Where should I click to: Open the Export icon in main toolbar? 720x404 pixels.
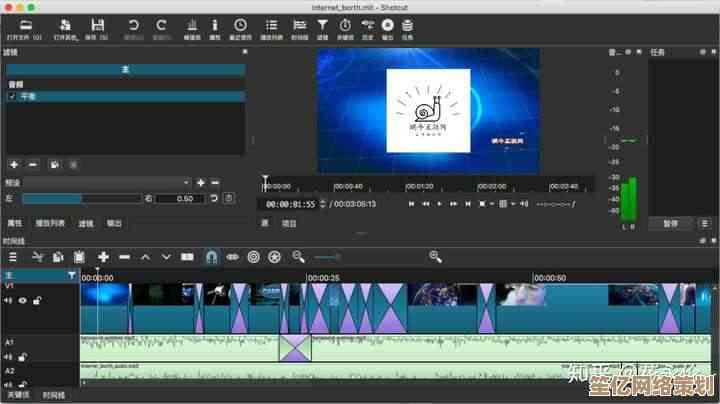pyautogui.click(x=387, y=25)
